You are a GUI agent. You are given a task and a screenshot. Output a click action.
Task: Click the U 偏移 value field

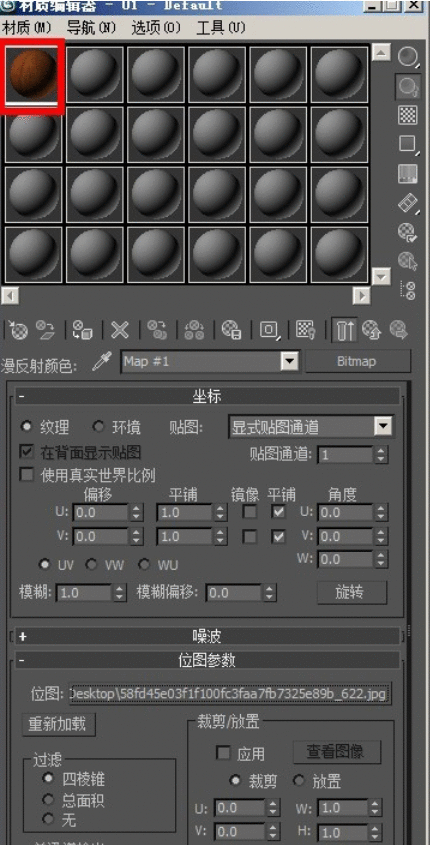[101, 512]
